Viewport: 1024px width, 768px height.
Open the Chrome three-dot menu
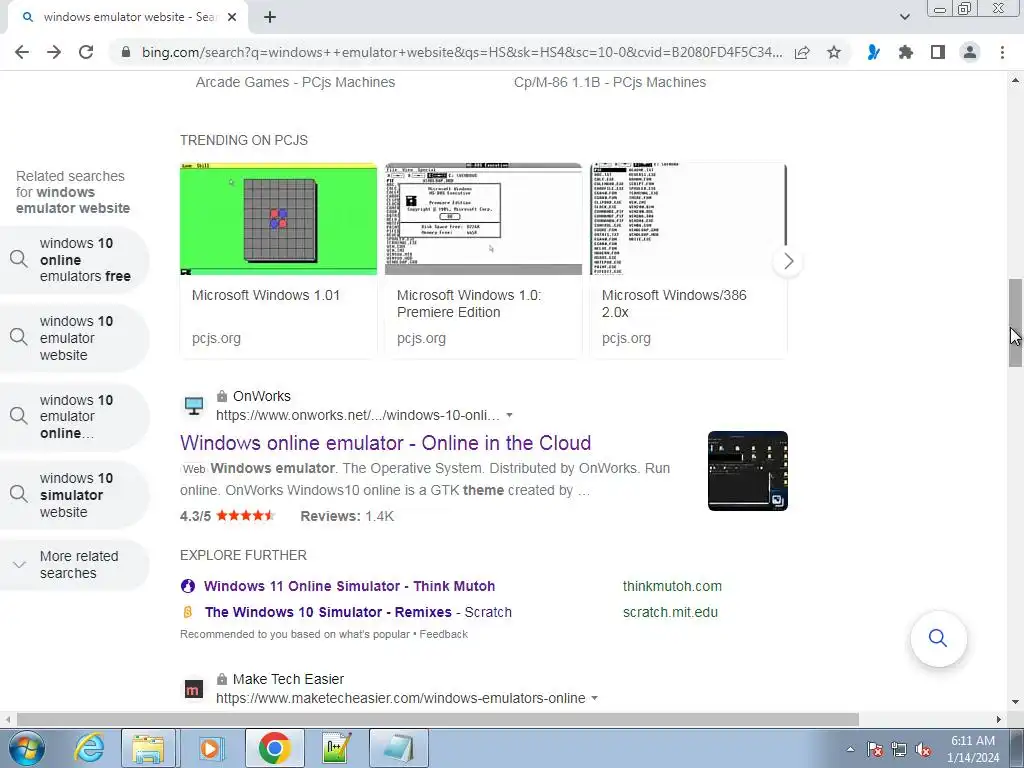click(1002, 52)
